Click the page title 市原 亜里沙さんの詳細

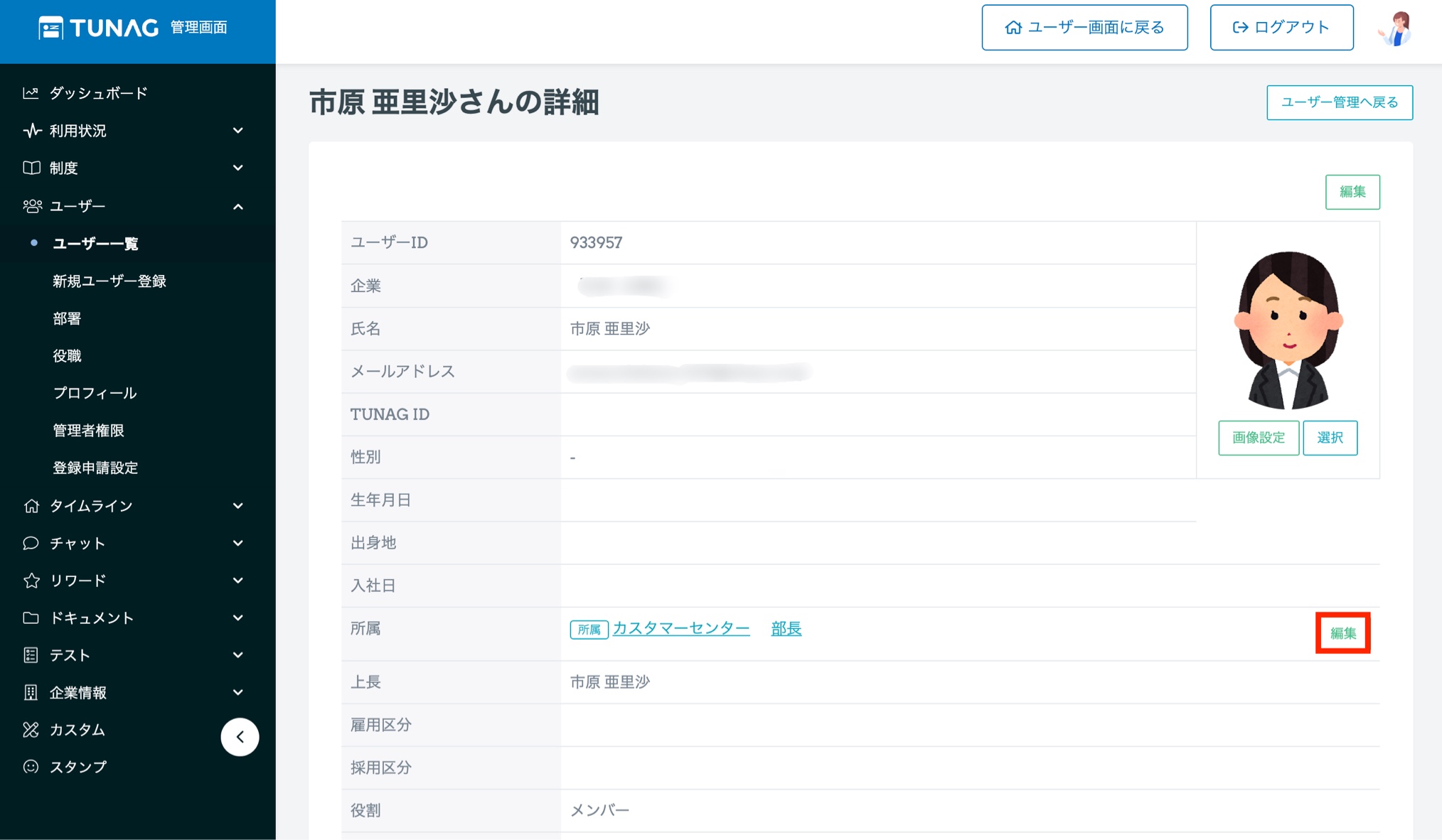click(x=454, y=103)
